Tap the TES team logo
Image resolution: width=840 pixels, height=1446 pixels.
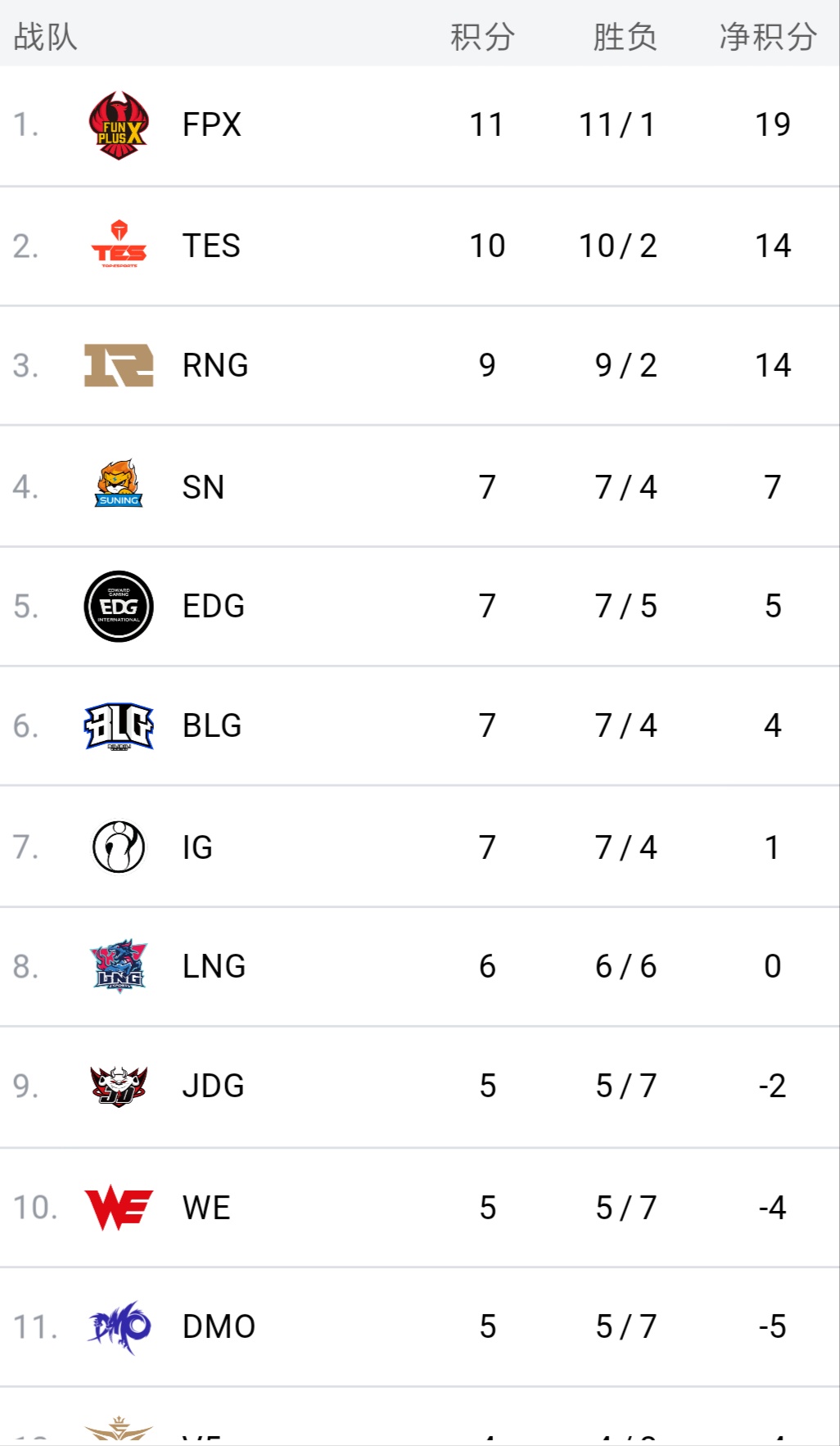pos(119,245)
